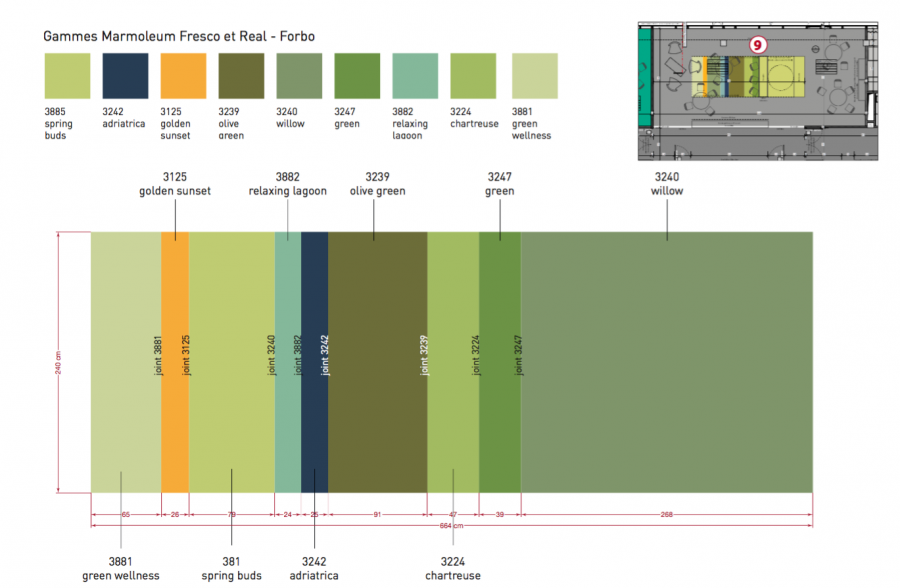Image resolution: width=900 pixels, height=588 pixels.
Task: Select the '91' width dimension
Action: (x=377, y=514)
